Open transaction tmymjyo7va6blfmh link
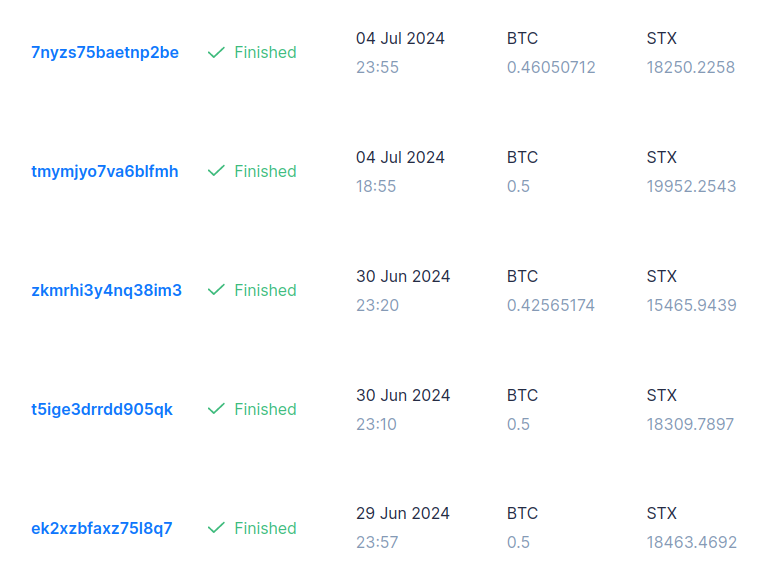Image resolution: width=778 pixels, height=576 pixels. [105, 171]
